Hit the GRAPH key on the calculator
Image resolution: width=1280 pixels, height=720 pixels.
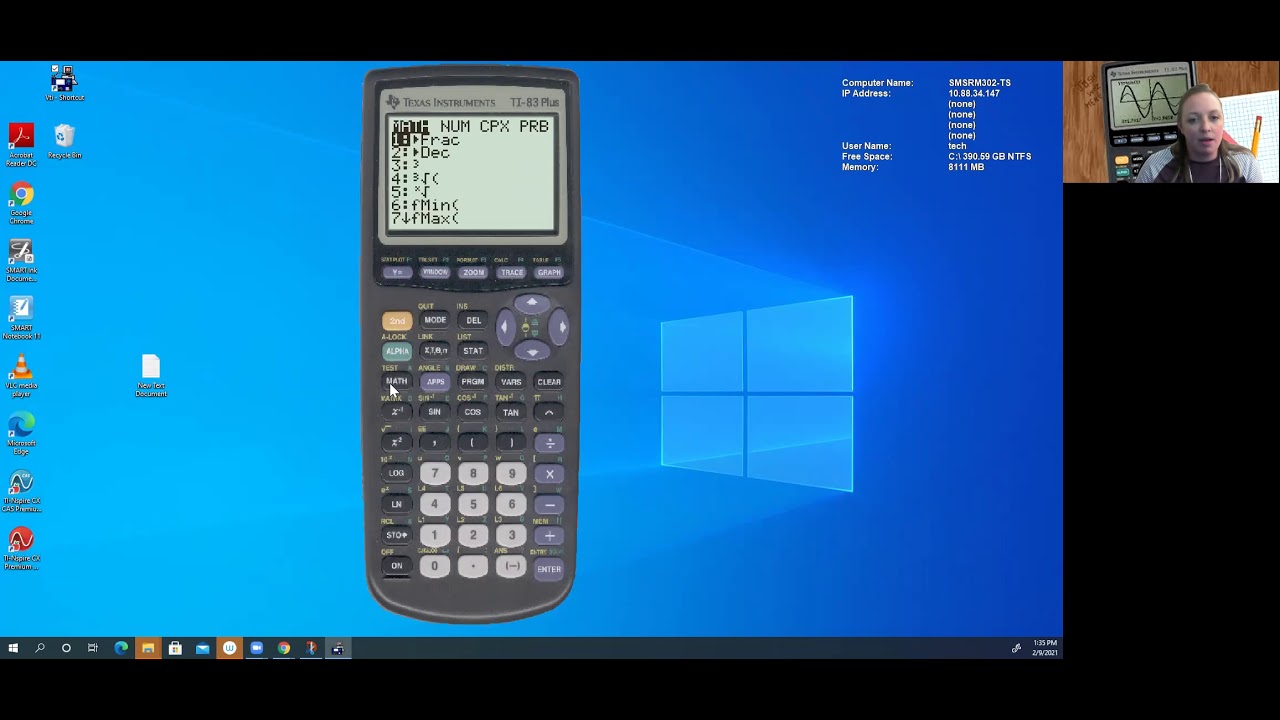pyautogui.click(x=548, y=272)
